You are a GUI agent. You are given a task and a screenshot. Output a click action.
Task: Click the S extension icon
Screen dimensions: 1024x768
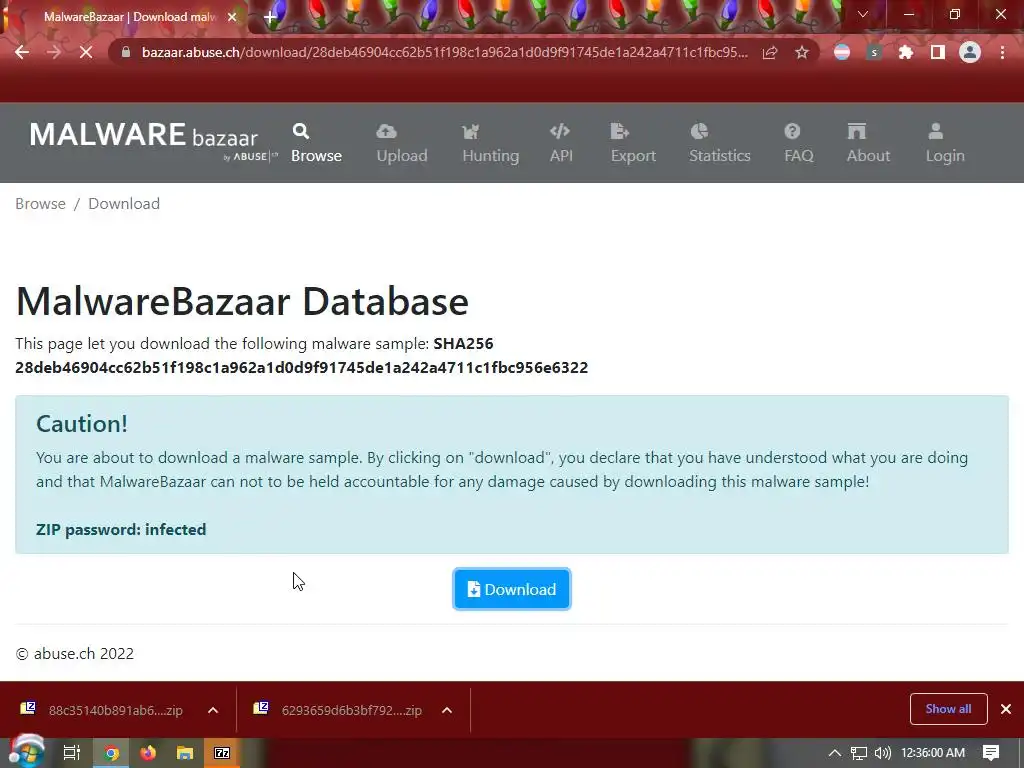coord(874,52)
